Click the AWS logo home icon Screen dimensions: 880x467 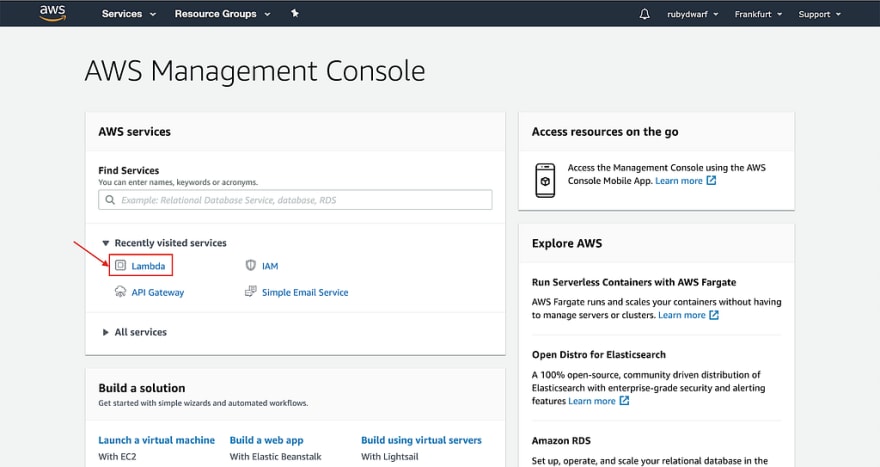(53, 13)
